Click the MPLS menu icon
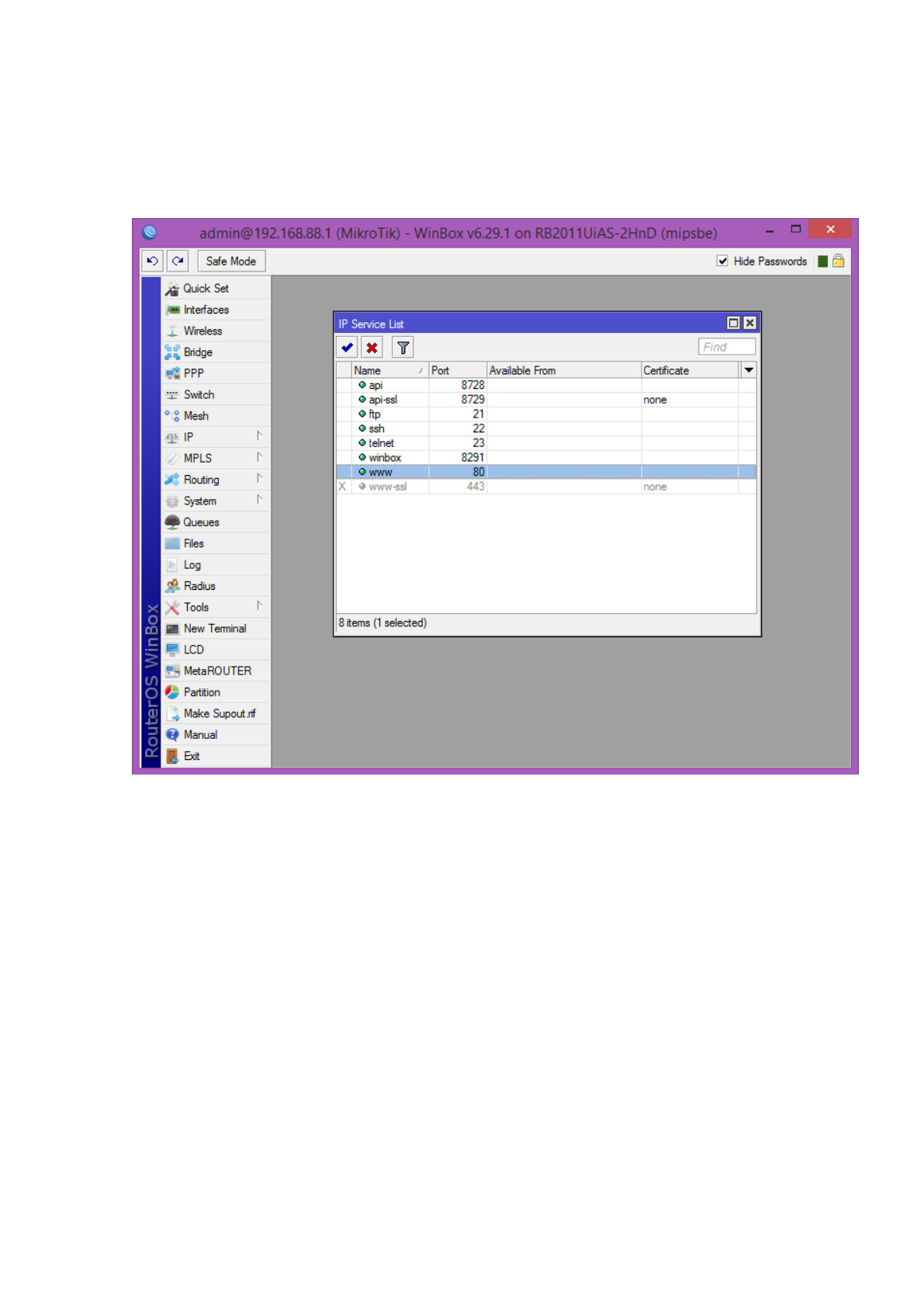 172,459
